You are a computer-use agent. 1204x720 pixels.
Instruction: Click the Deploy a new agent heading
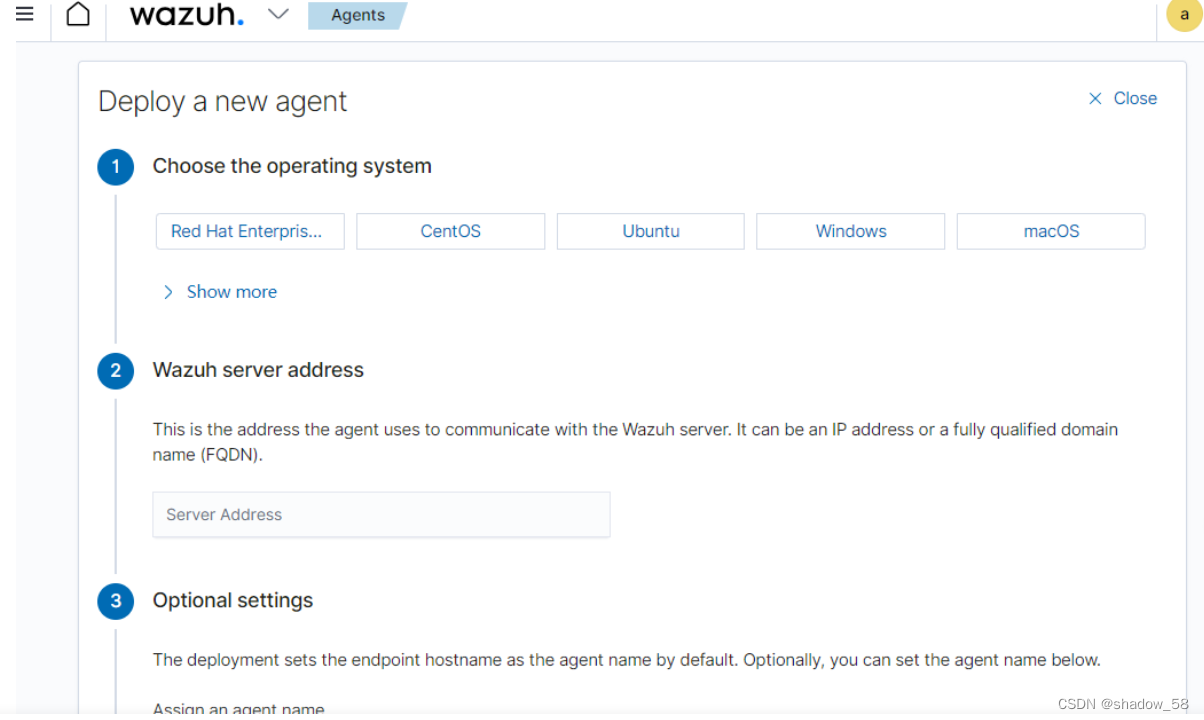(223, 102)
